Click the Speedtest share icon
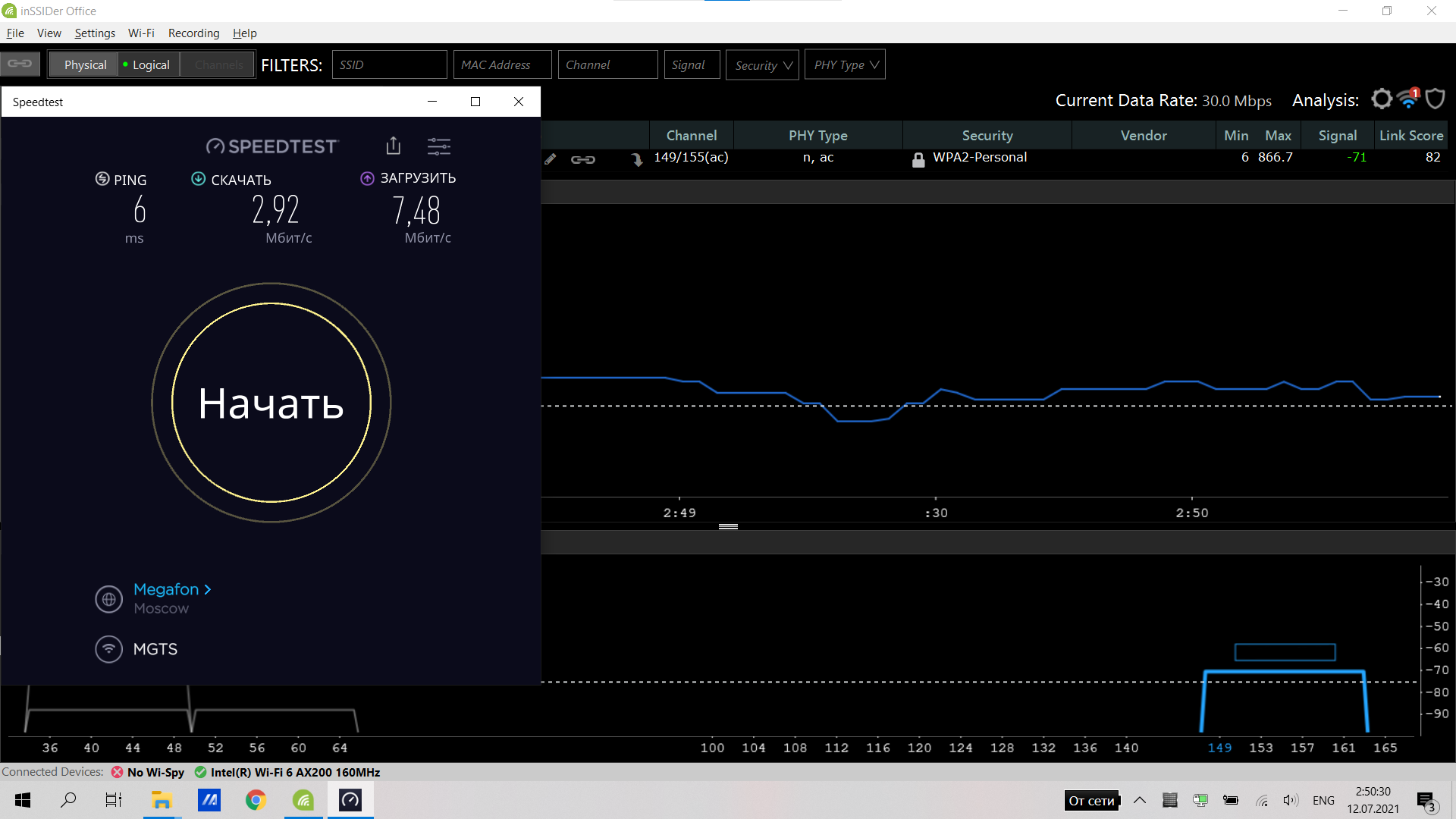 click(x=393, y=146)
